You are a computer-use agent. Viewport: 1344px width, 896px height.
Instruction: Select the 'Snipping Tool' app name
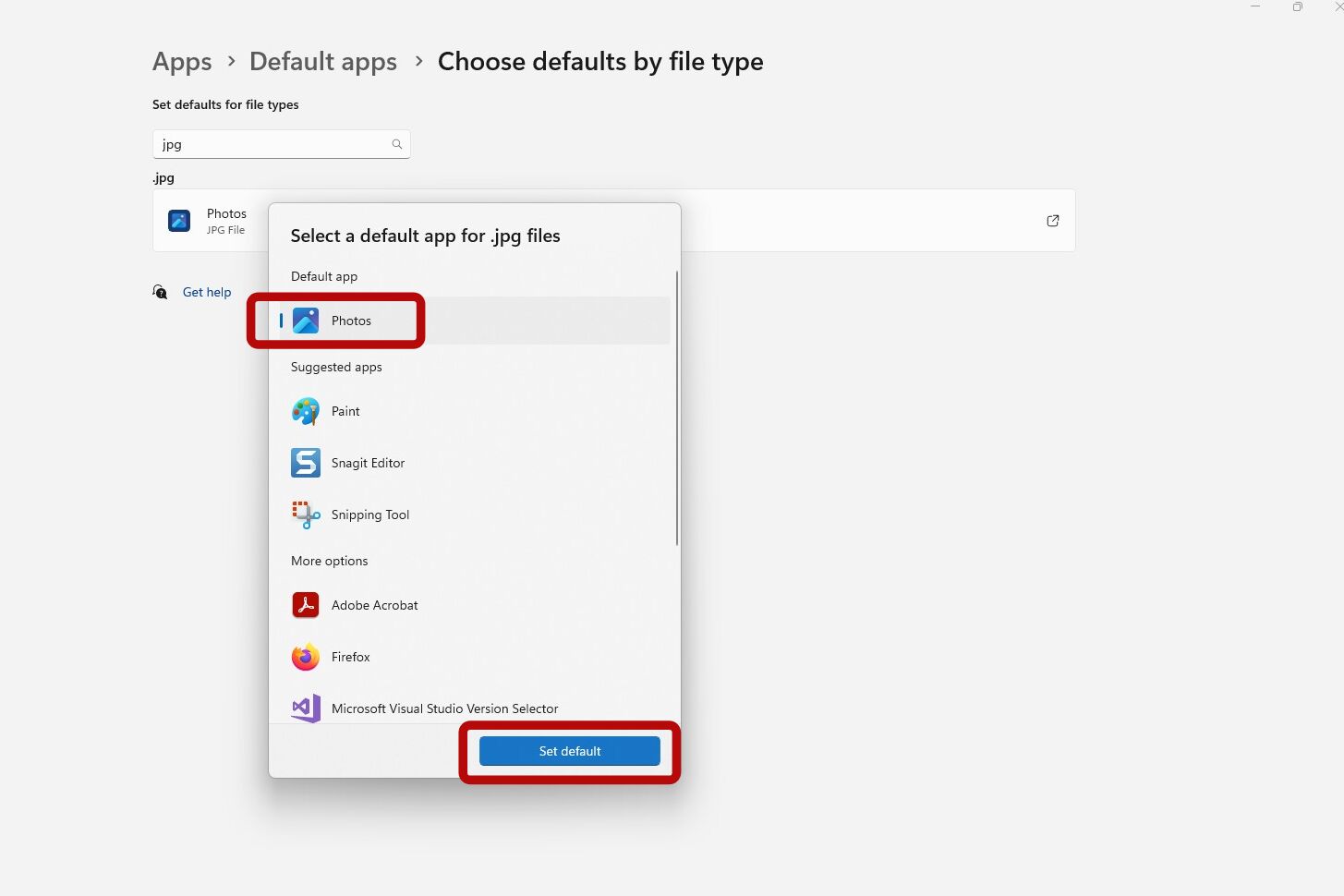coord(370,515)
